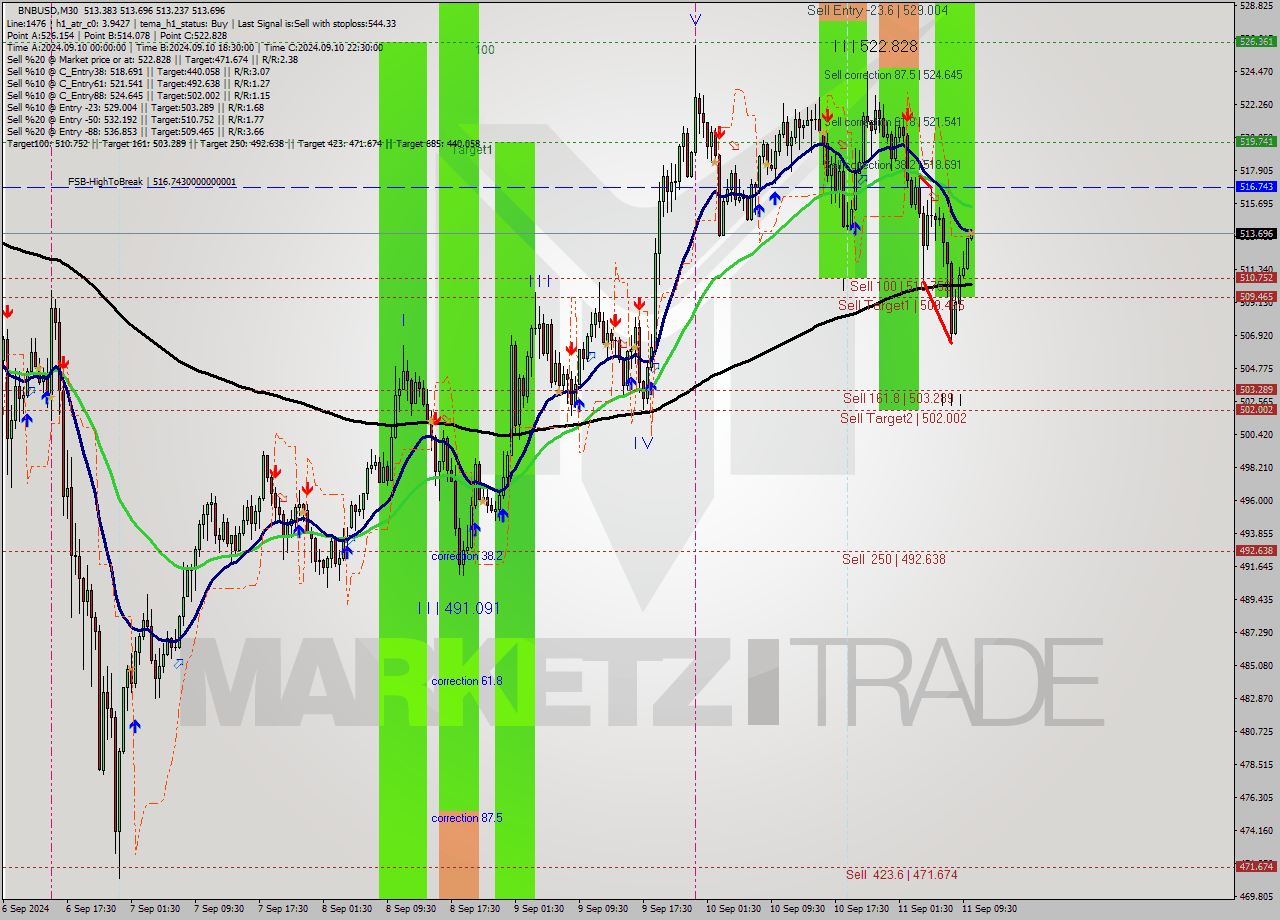Click the Sell 161.8 | 503.289 label
Image resolution: width=1280 pixels, height=920 pixels.
click(897, 398)
